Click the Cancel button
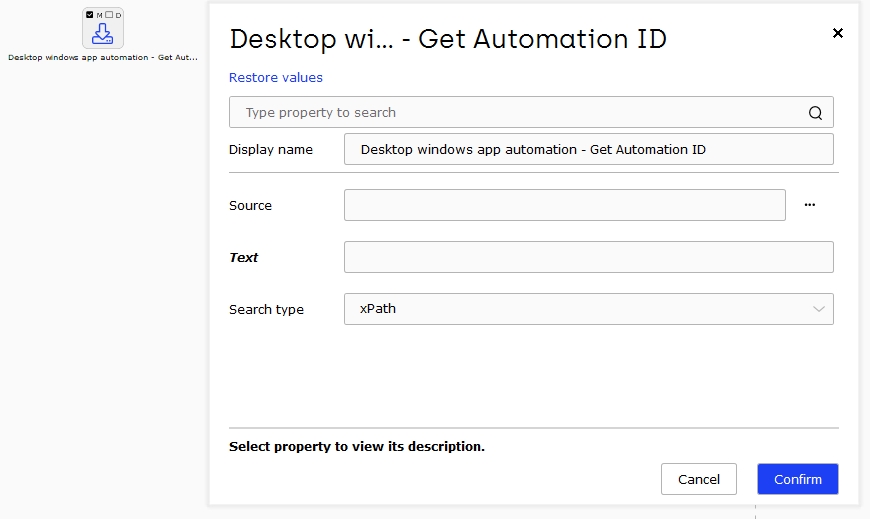Screen dimensions: 870x519 699,479
